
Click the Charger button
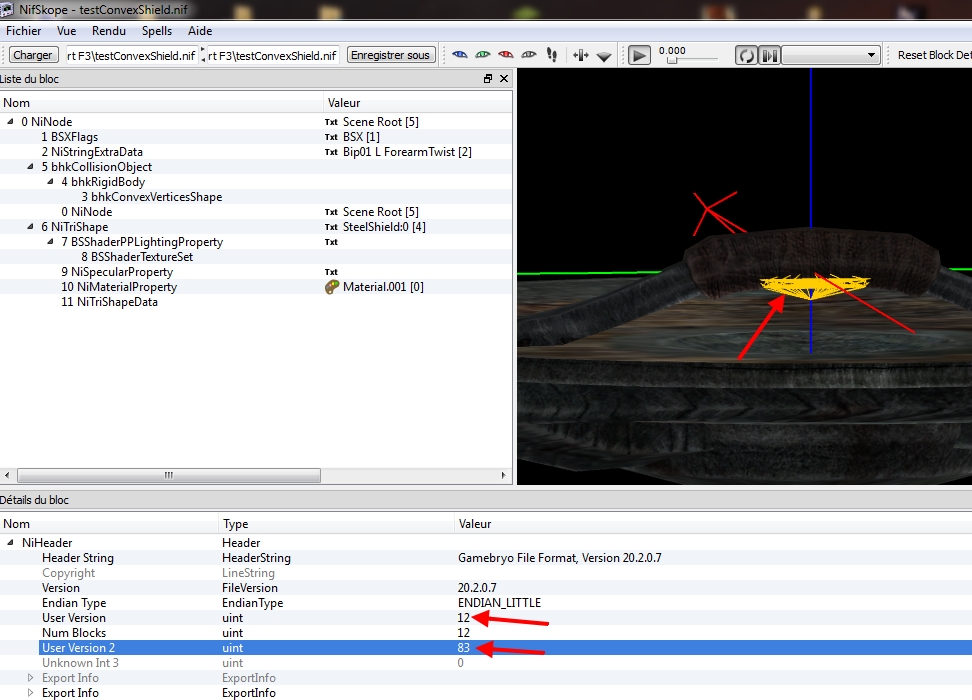(34, 55)
